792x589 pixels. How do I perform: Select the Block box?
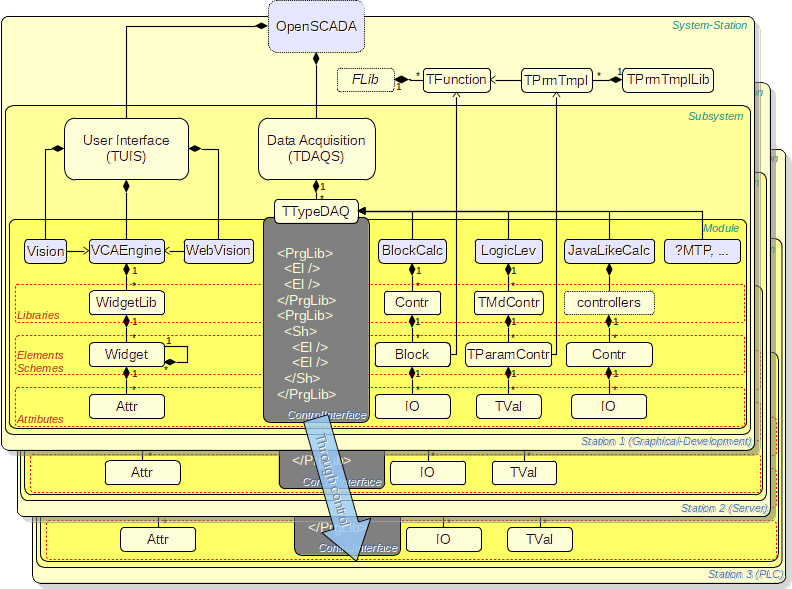412,355
